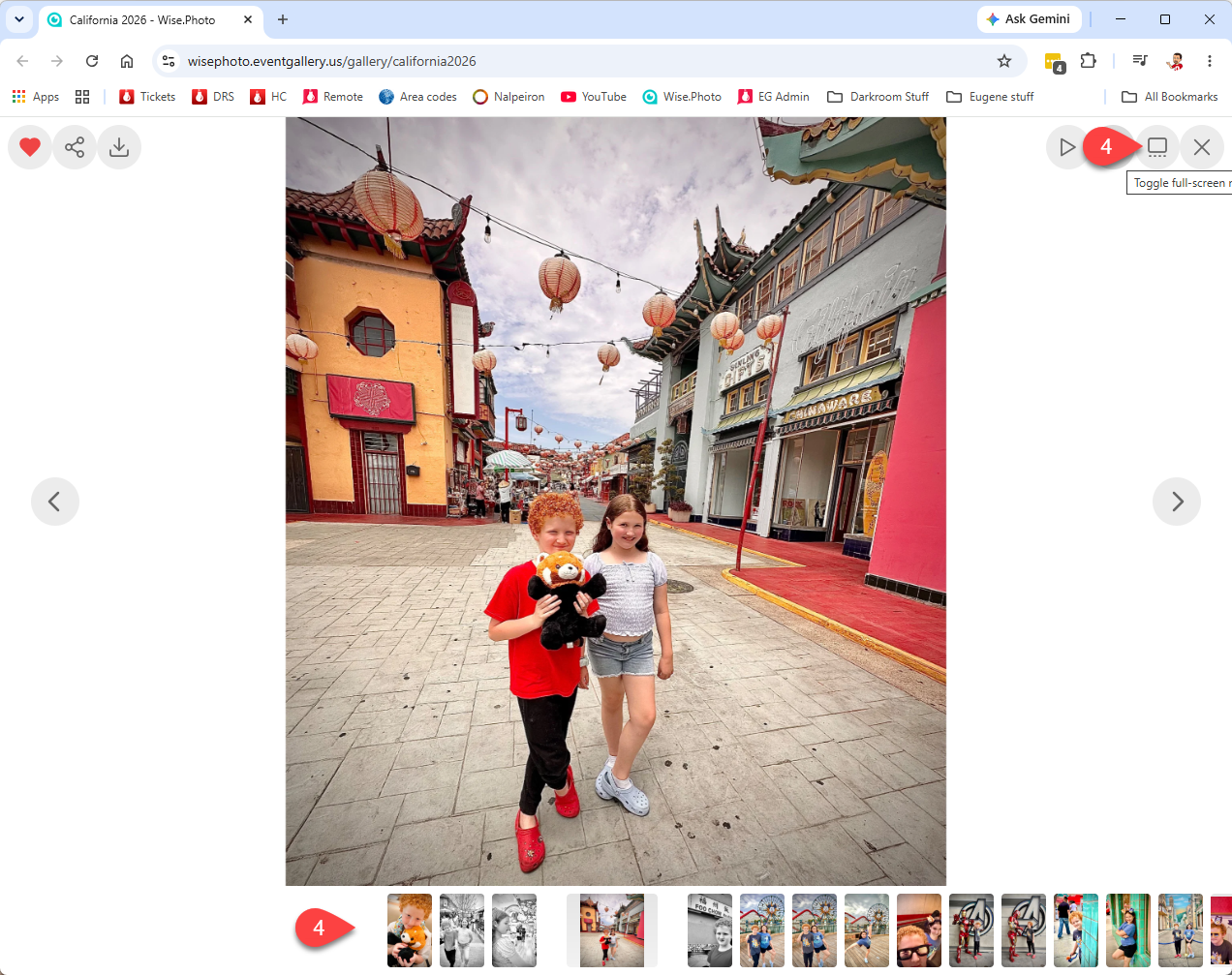Select the boy with red panda thumbnail
Screen dimensions: 1232x975
(410, 930)
